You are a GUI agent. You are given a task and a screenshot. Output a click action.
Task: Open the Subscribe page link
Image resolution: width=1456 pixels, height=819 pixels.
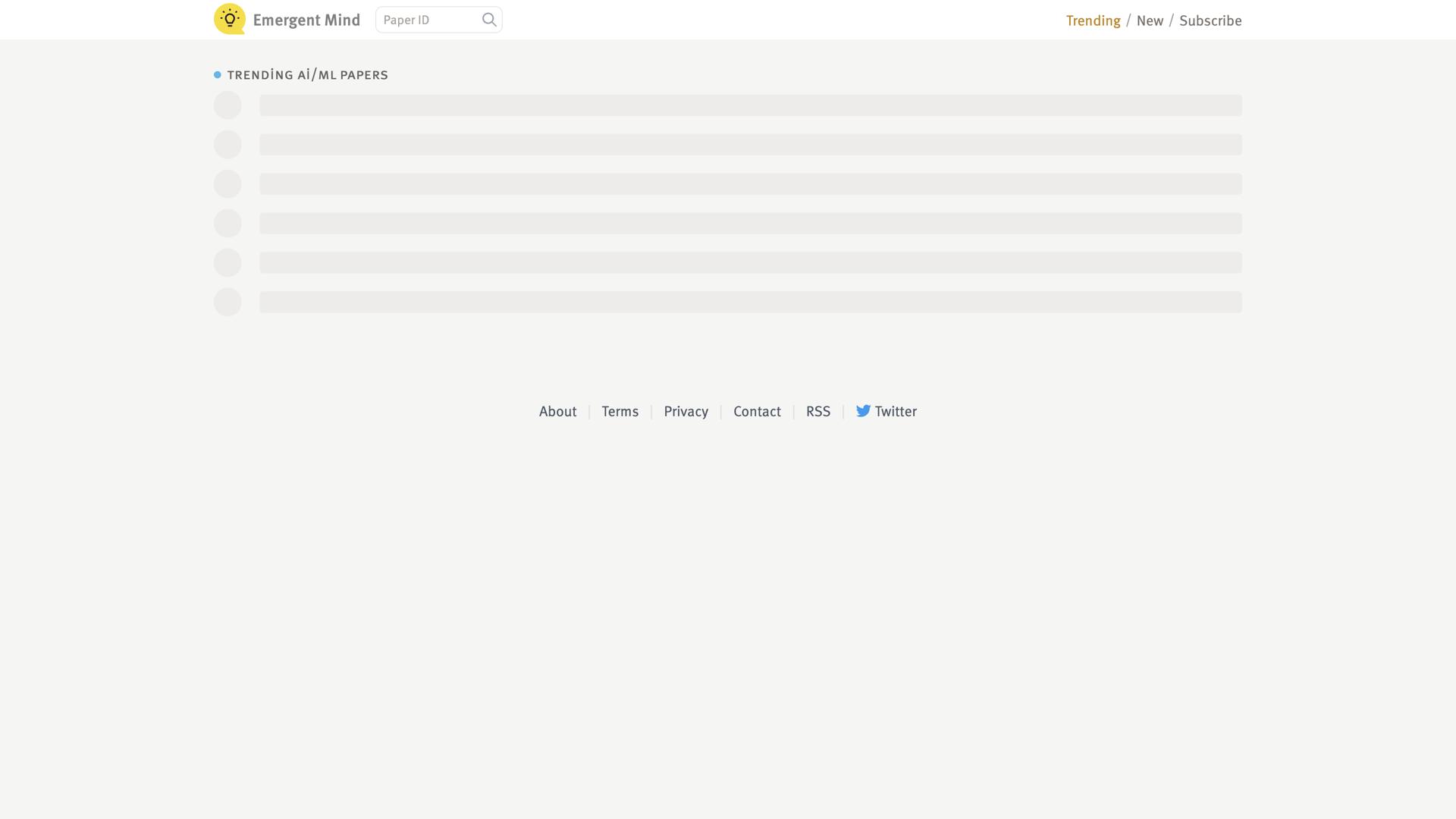[1210, 20]
